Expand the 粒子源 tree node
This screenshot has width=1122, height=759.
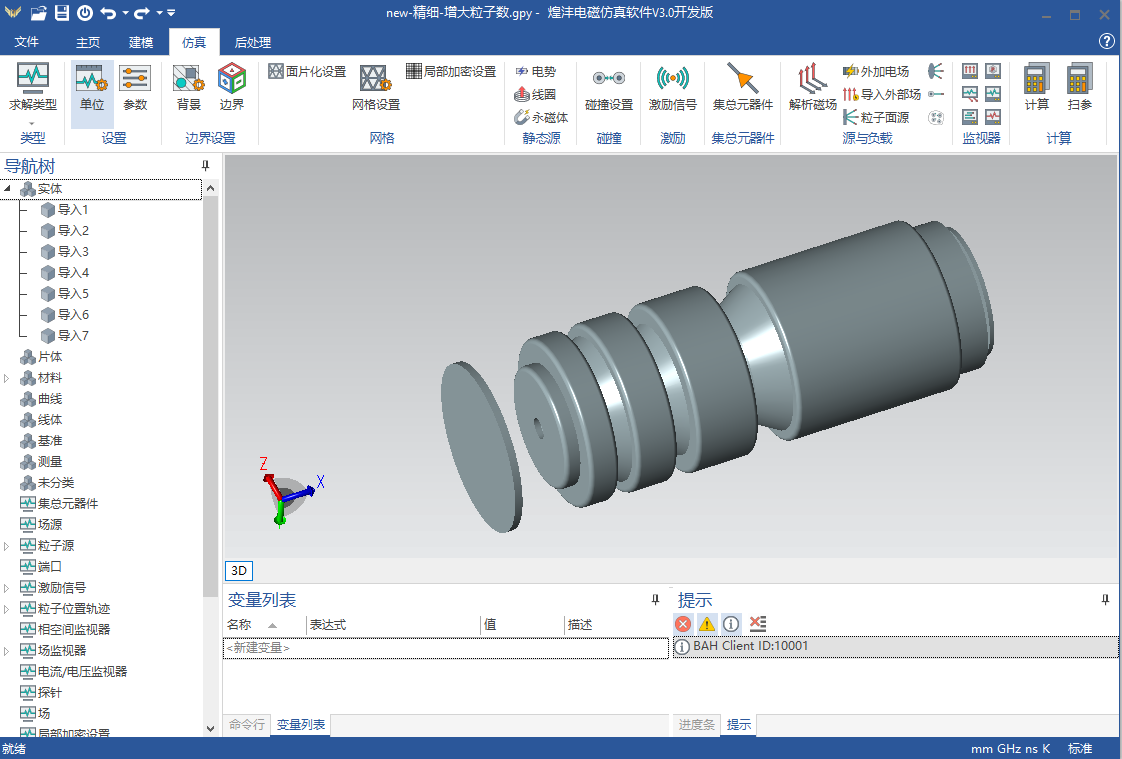pos(8,546)
